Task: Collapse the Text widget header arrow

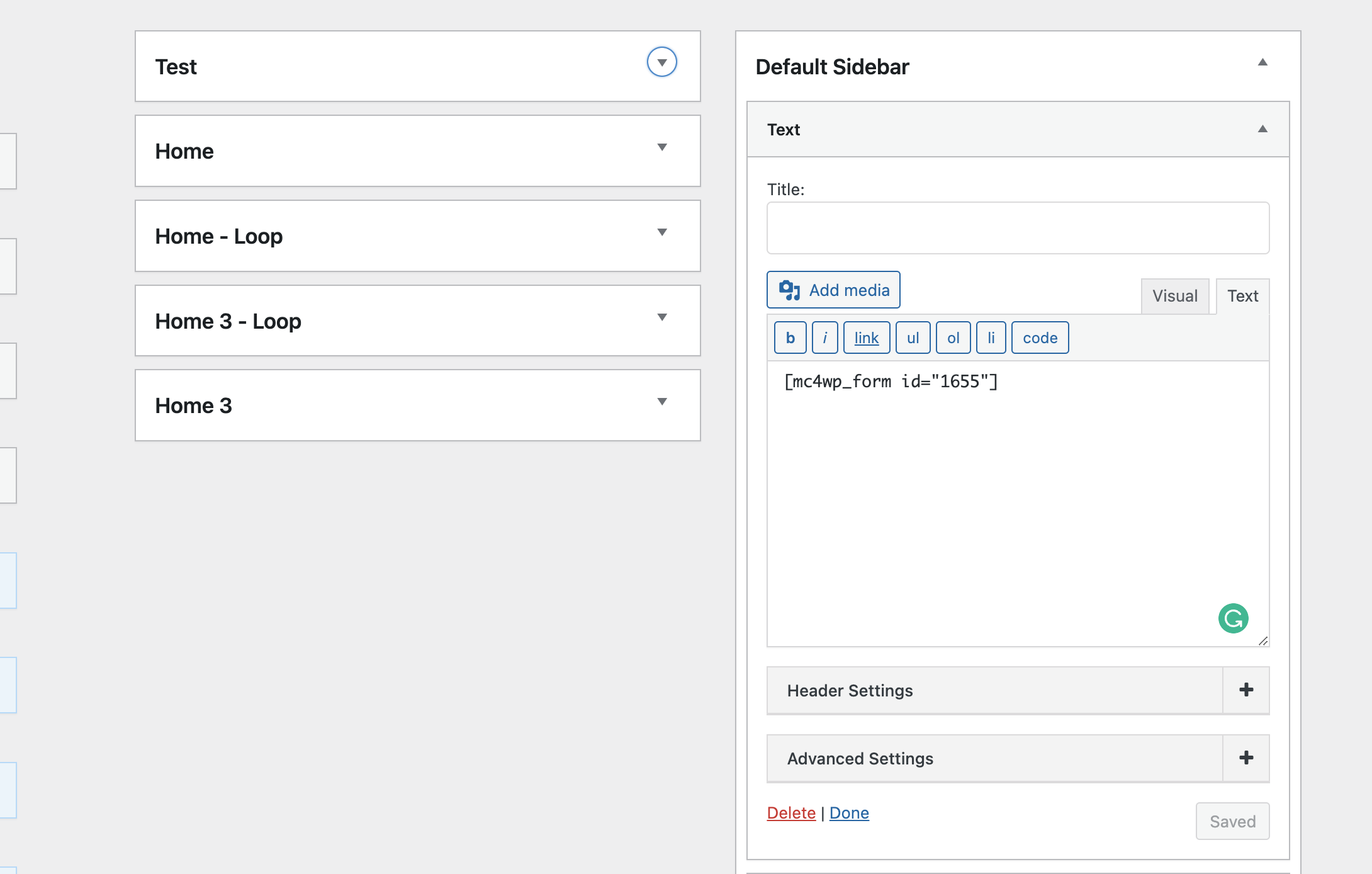Action: click(x=1262, y=129)
